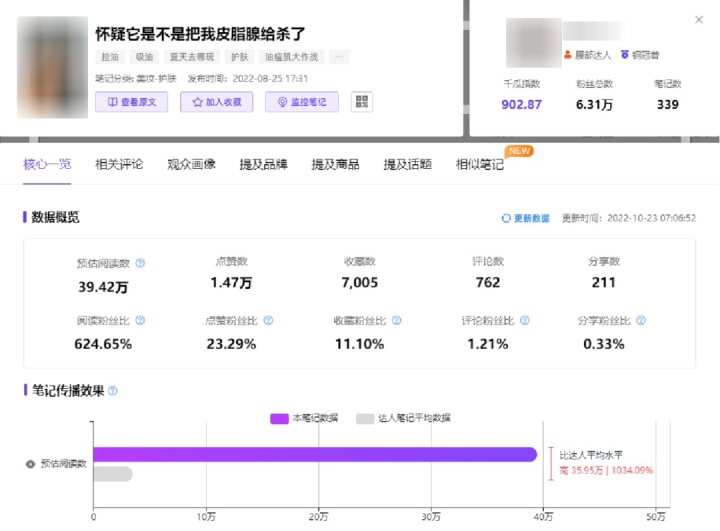
Task: Click the 更新时间 2022-10-23 07:06:52 text
Action: coord(629,218)
